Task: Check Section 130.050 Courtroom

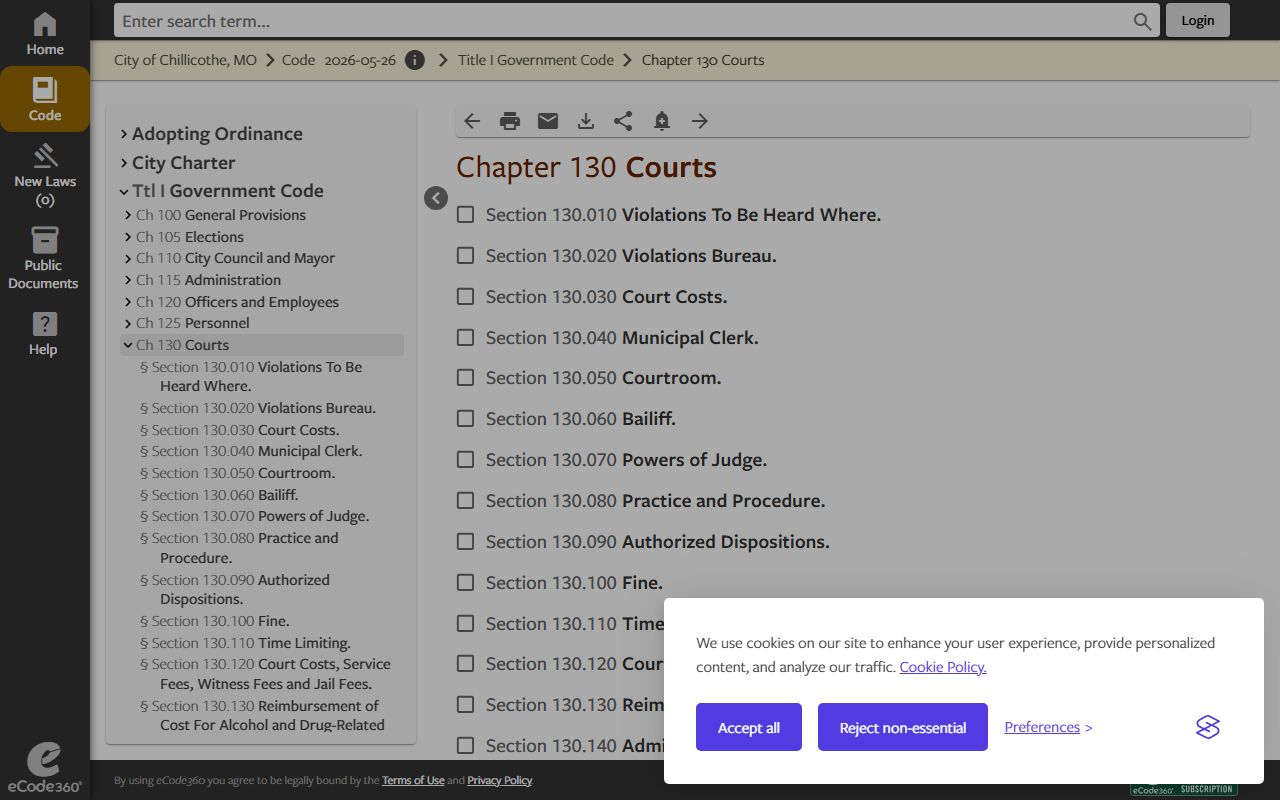Action: click(x=465, y=378)
